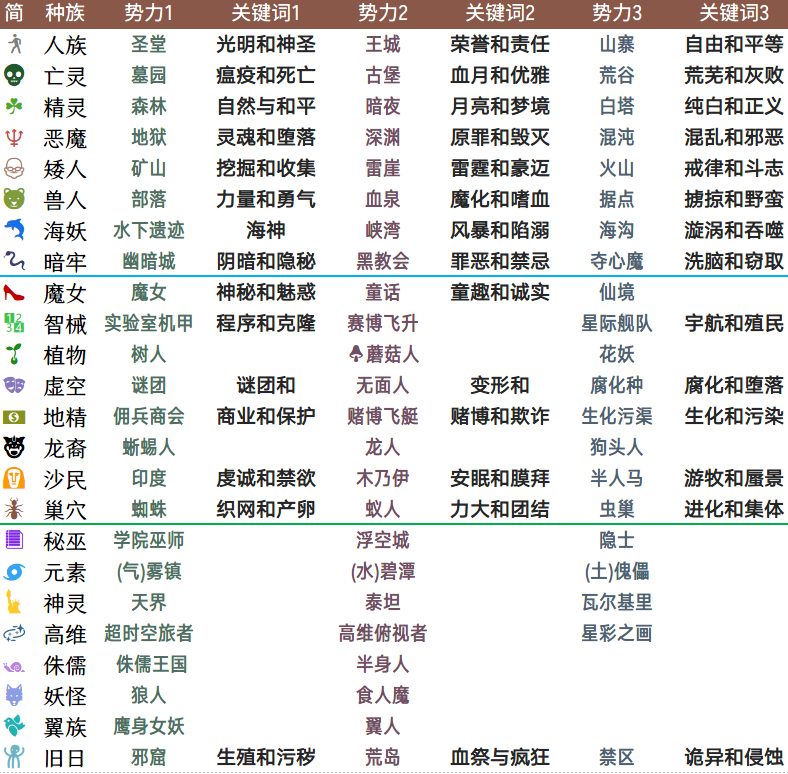Click the purple snail icon beside 侏儒
Viewport: 788px width, 774px height.
coord(14,667)
